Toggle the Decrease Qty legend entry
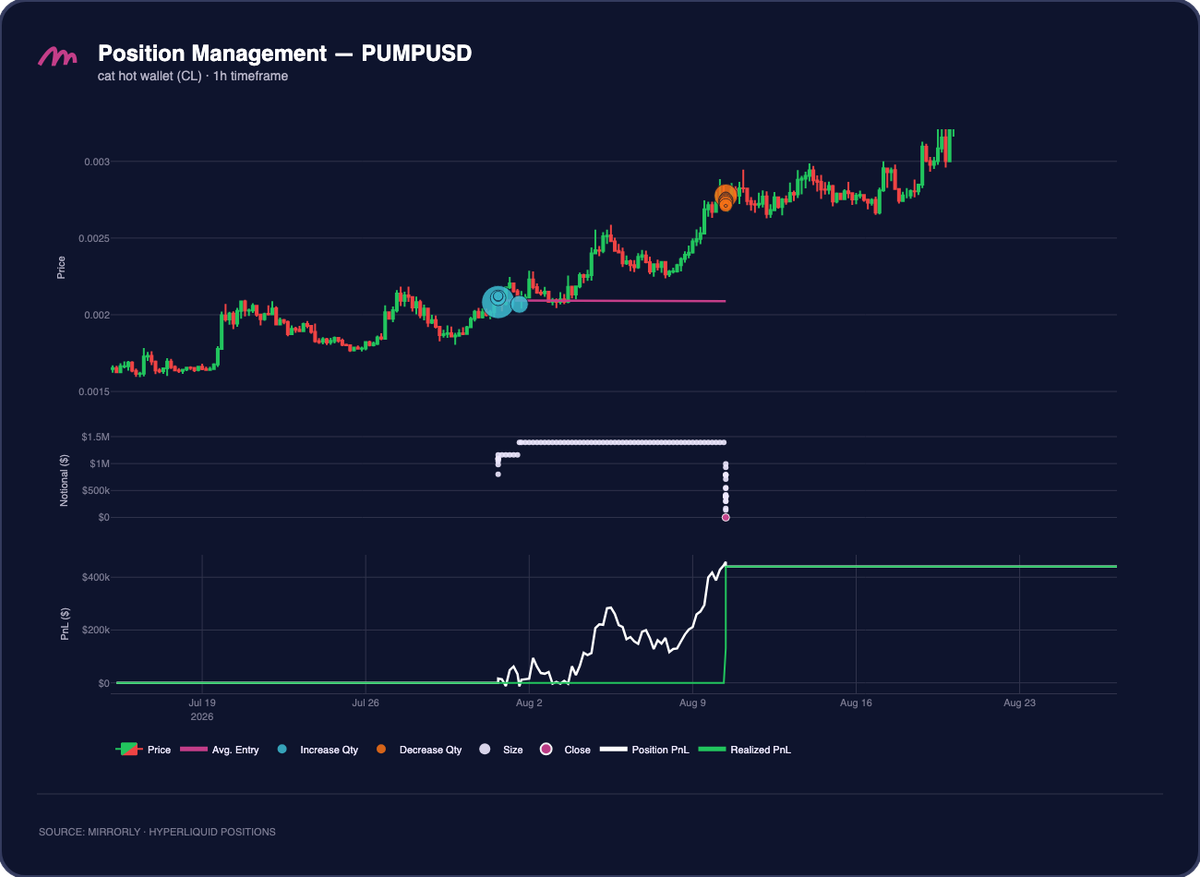 [418, 749]
